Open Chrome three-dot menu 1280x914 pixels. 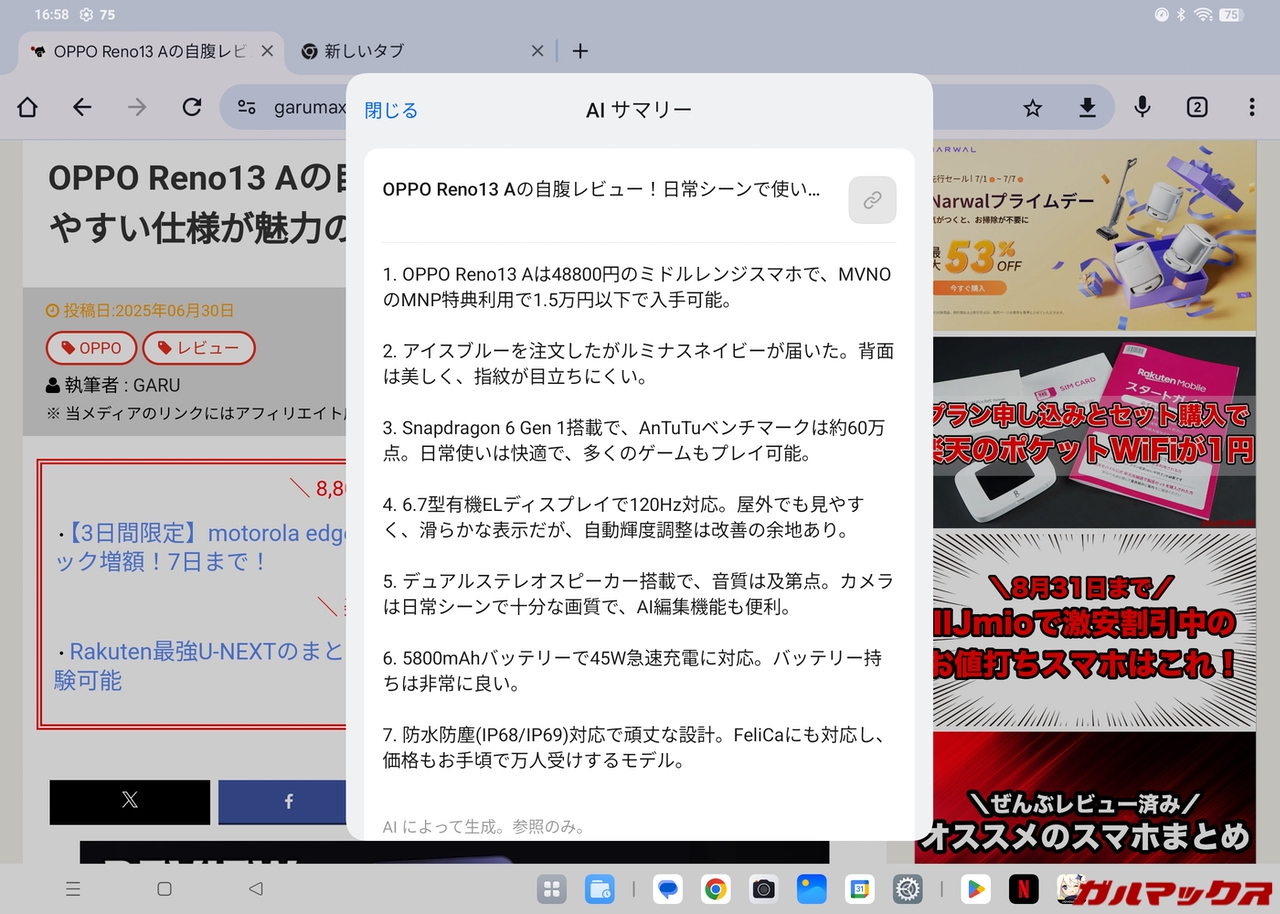click(1252, 107)
